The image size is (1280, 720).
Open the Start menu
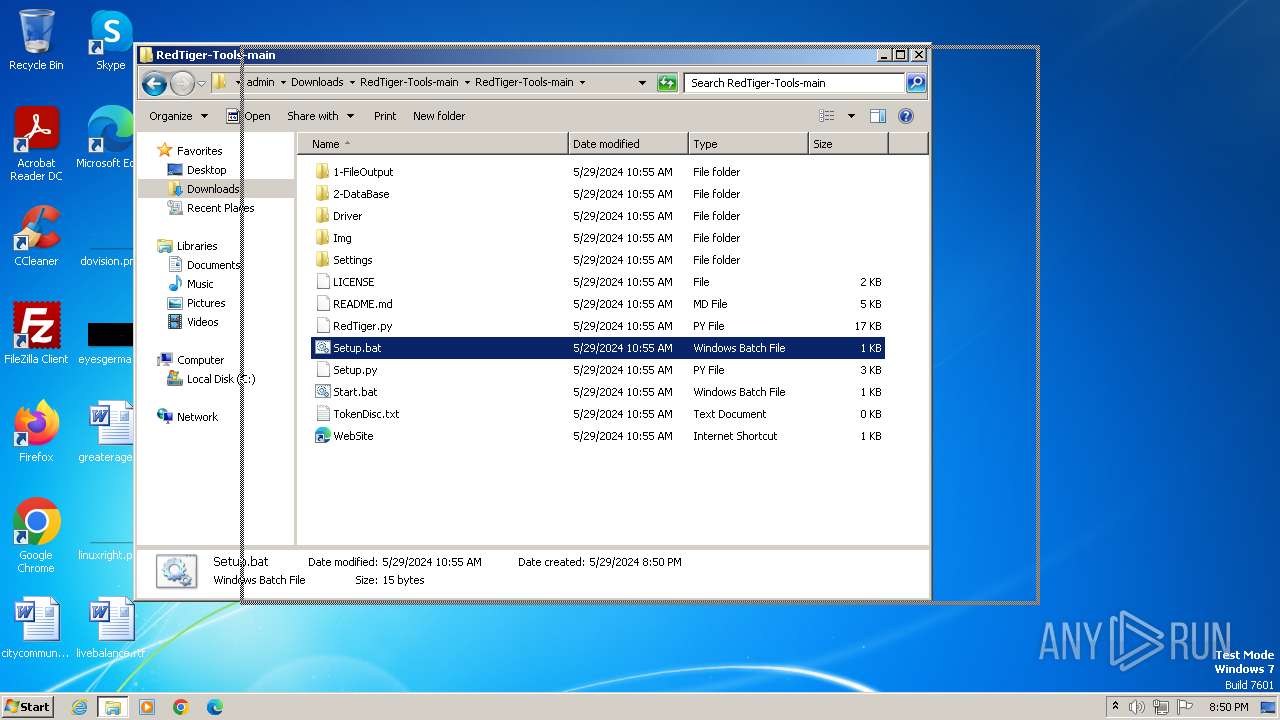click(28, 707)
